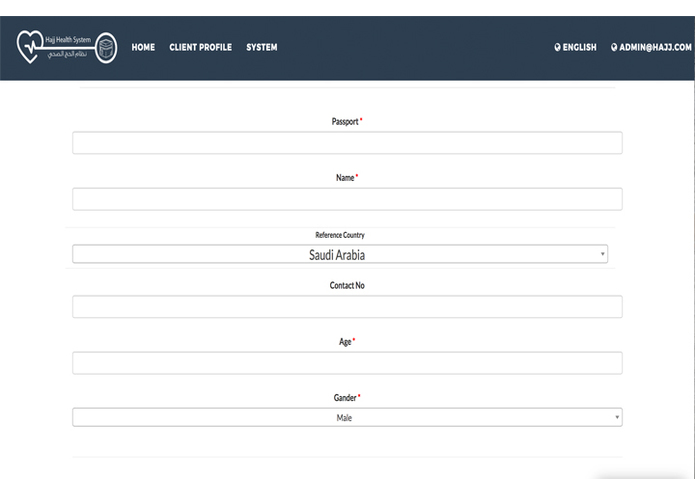Open the SYSTEM menu
The width and height of the screenshot is (695, 494).
[262, 47]
